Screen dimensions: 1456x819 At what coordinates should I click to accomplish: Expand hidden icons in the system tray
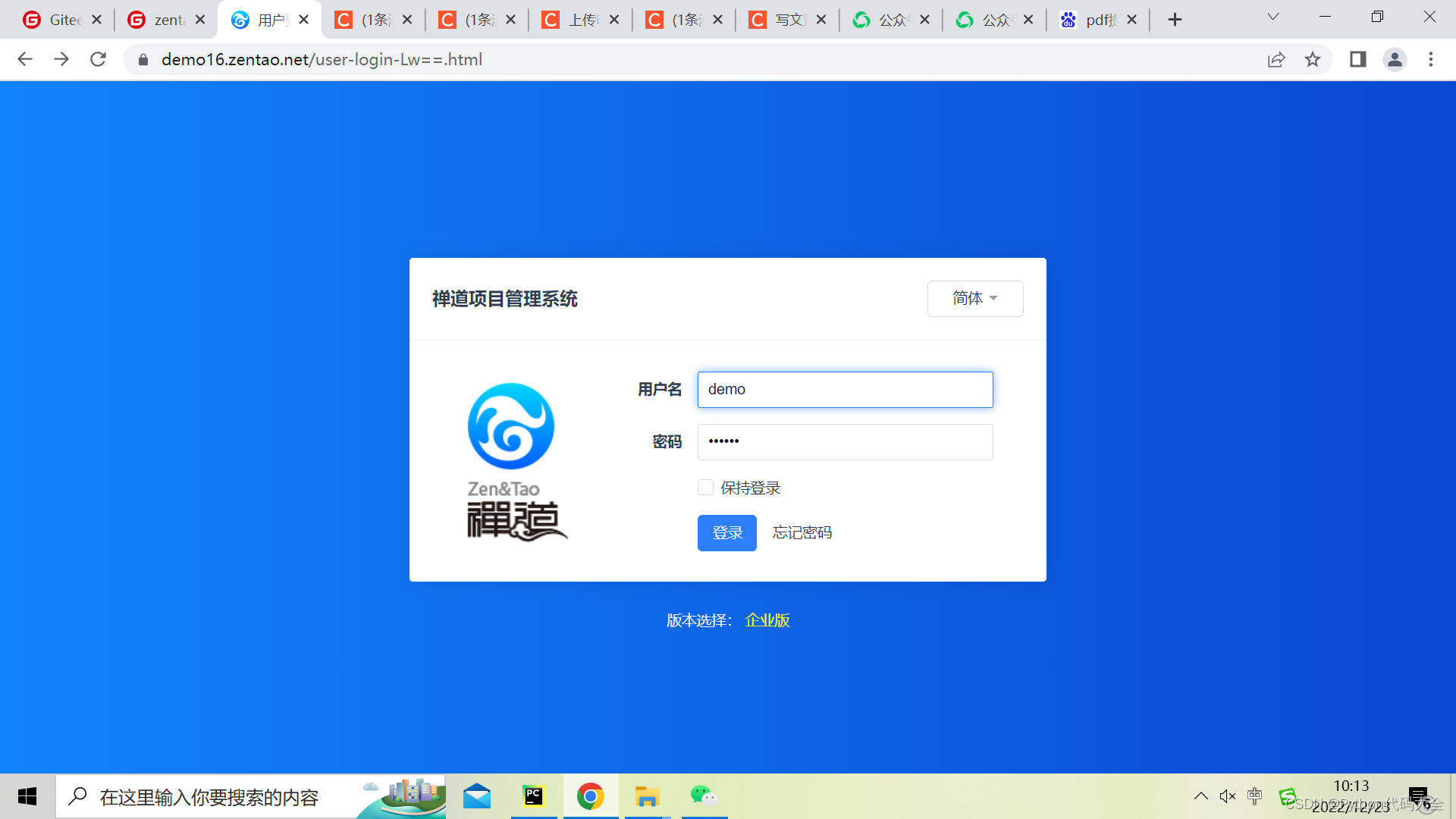(1201, 796)
